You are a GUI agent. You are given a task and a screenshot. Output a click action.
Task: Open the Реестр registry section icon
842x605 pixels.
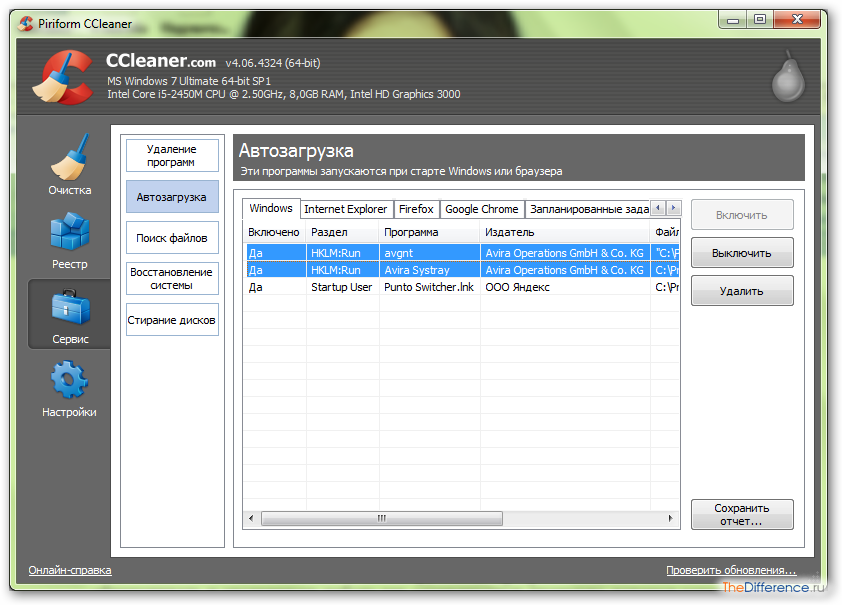(69, 234)
